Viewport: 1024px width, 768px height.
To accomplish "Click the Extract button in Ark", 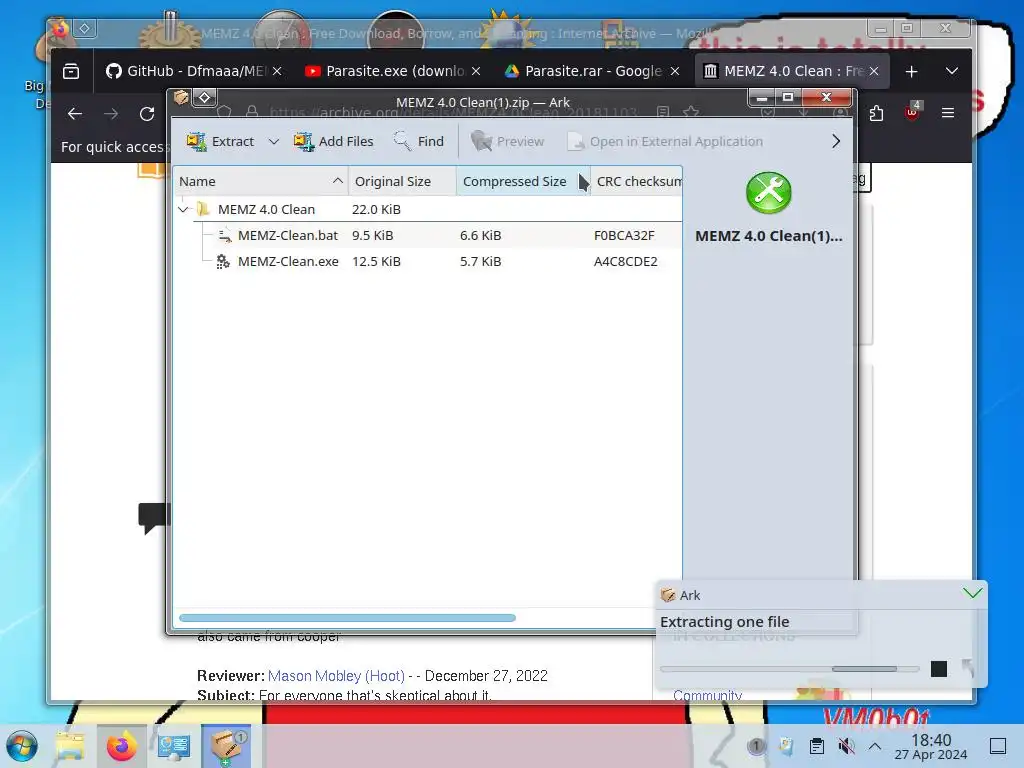I will coord(220,141).
